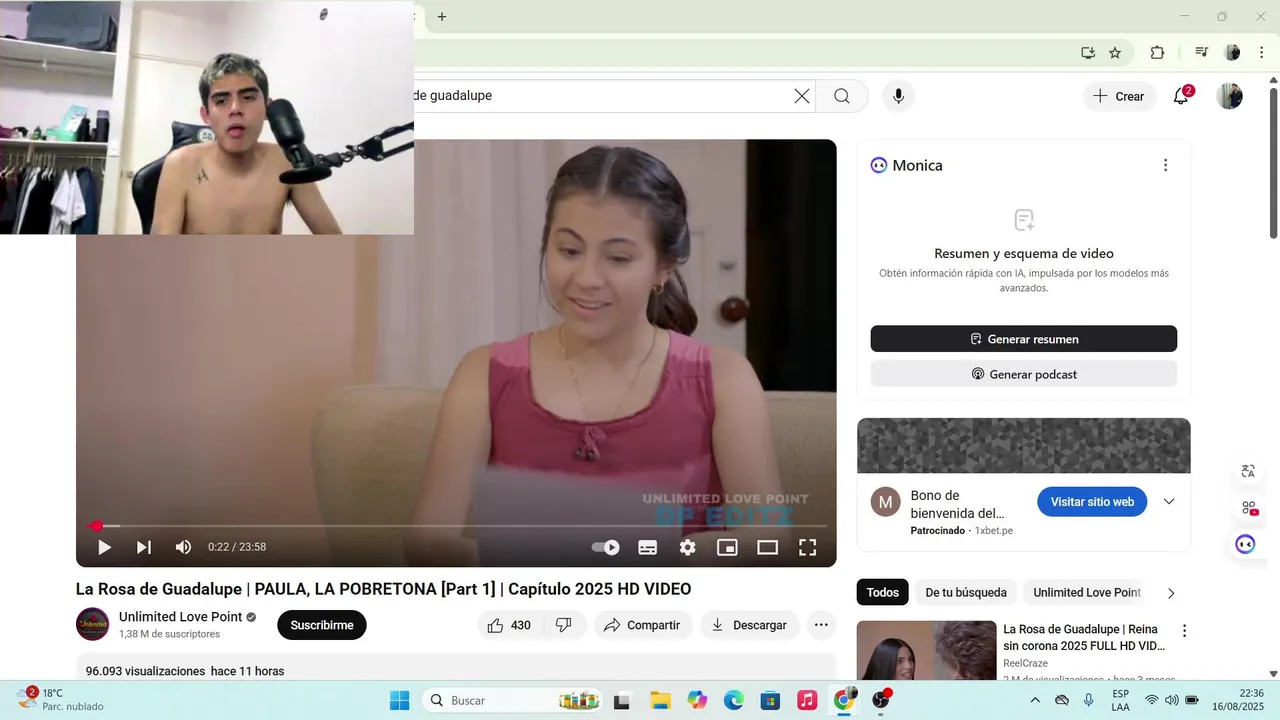Image resolution: width=1280 pixels, height=720 pixels.
Task: Show hidden system tray icons
Action: 1035,700
